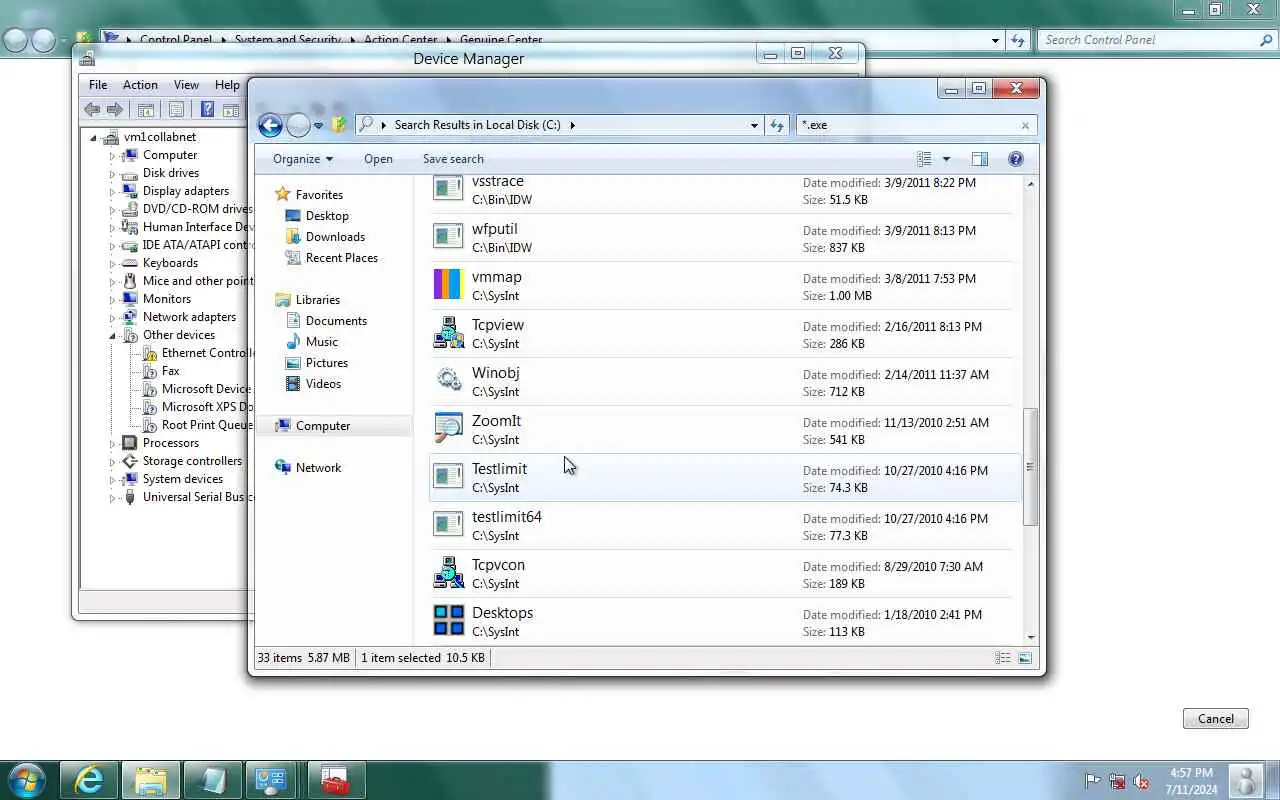Switch to details view in status bar
The image size is (1280, 800).
point(1002,658)
